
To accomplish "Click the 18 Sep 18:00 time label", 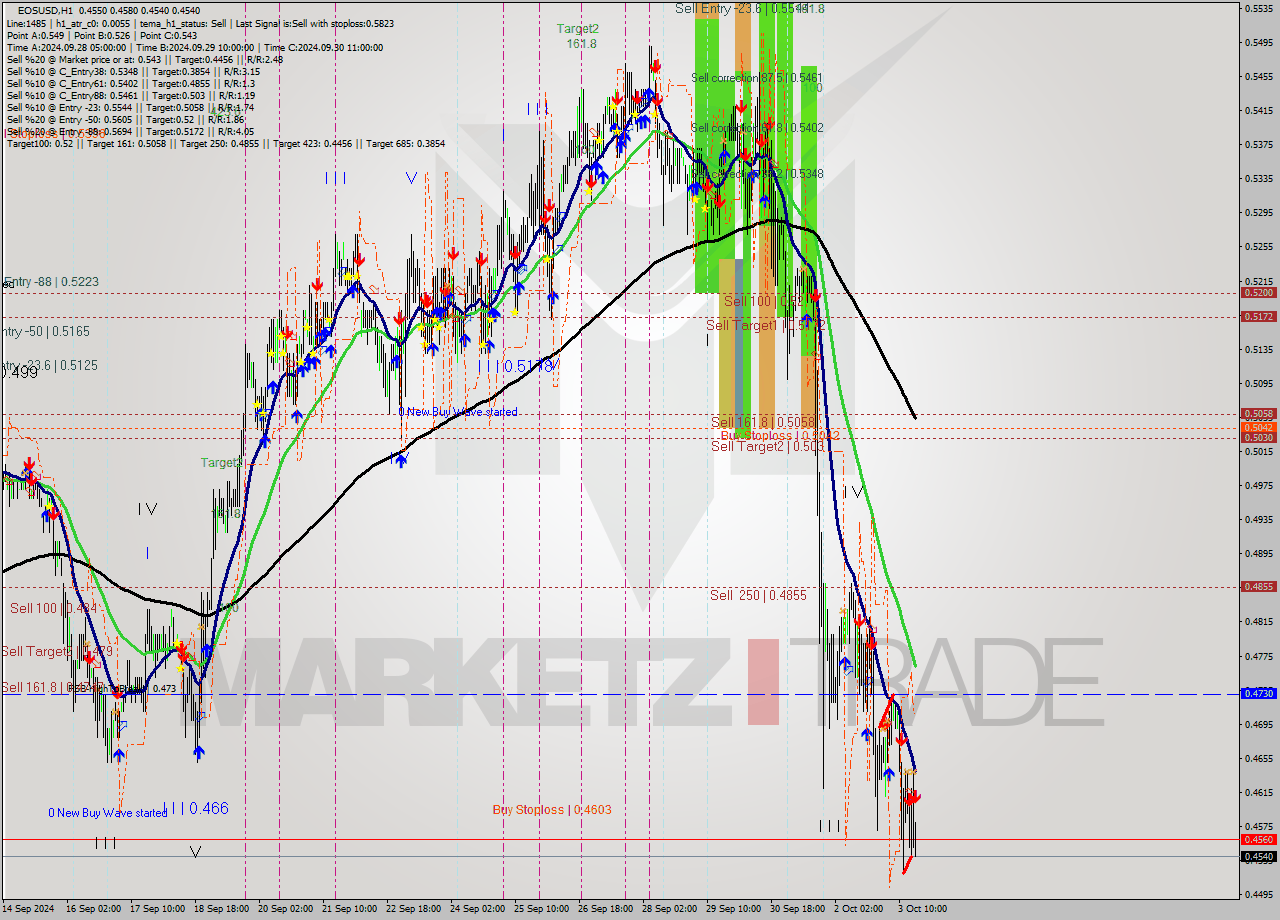I will click(222, 909).
